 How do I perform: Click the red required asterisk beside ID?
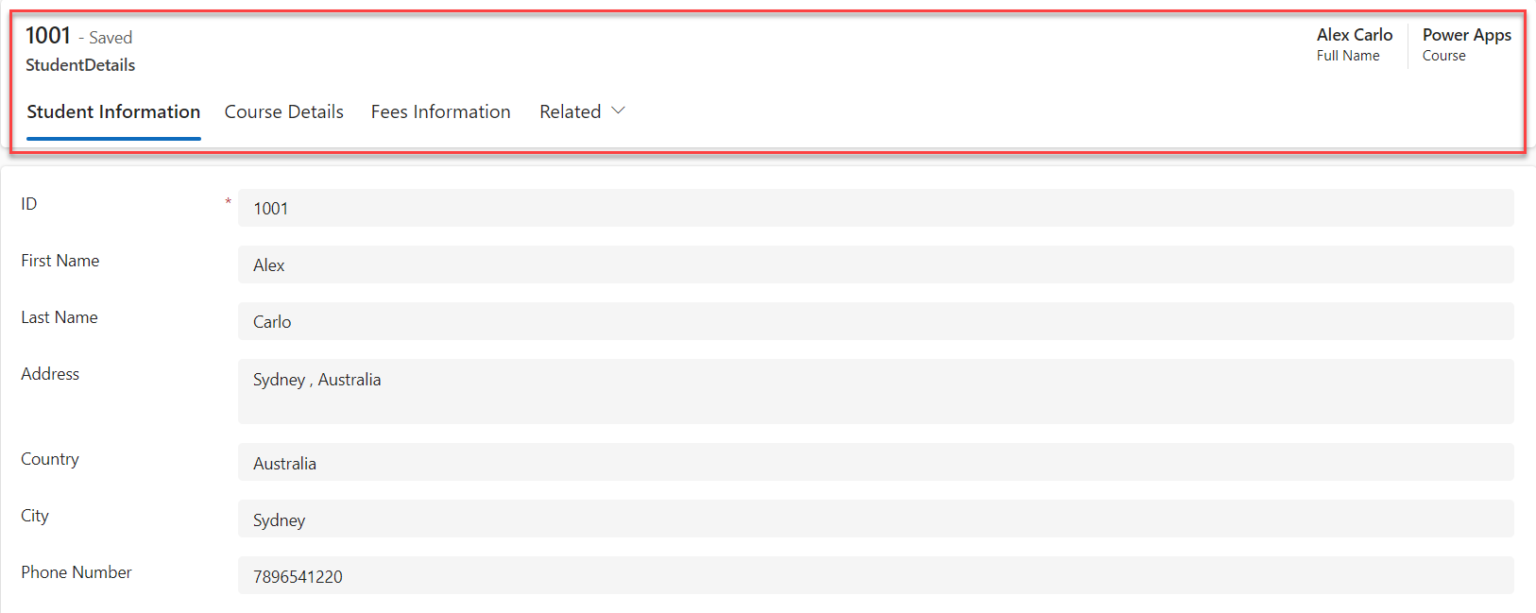[228, 203]
